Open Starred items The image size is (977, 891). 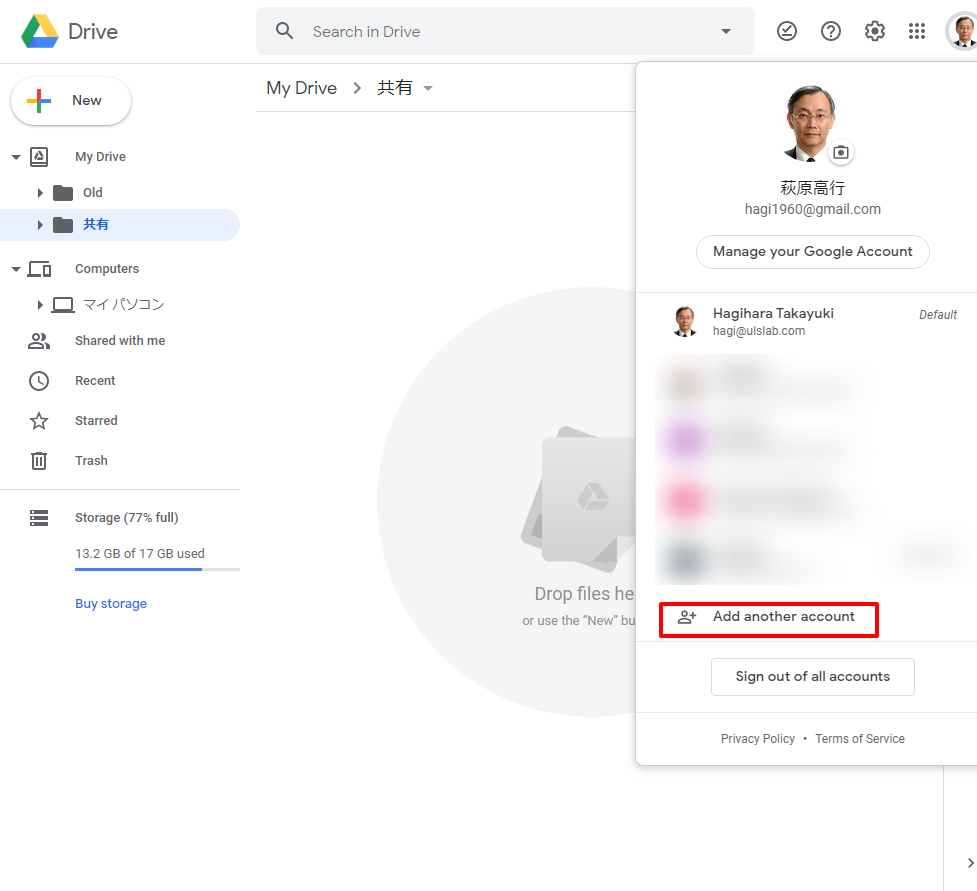coord(96,421)
